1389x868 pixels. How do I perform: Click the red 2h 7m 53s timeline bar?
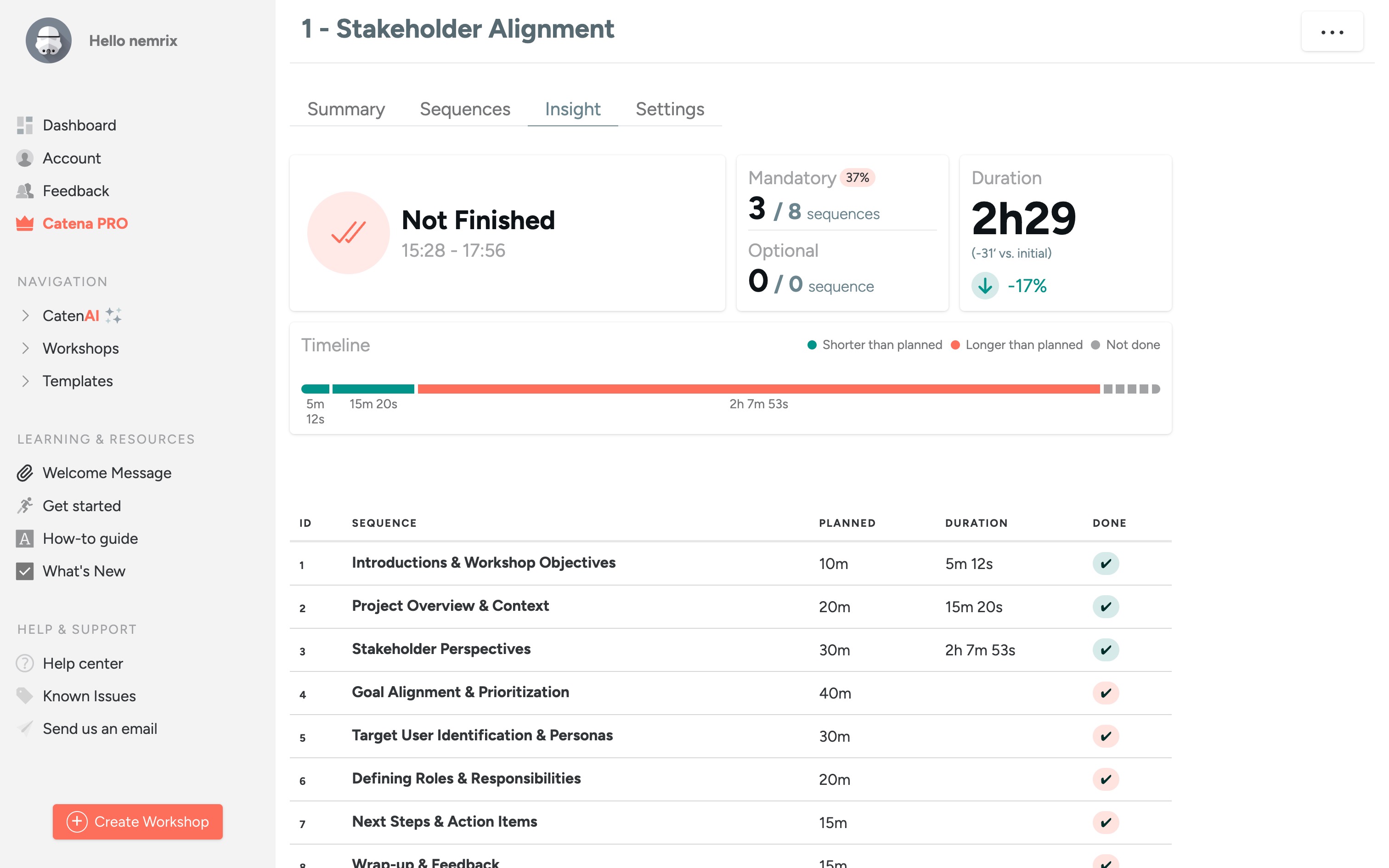point(759,389)
